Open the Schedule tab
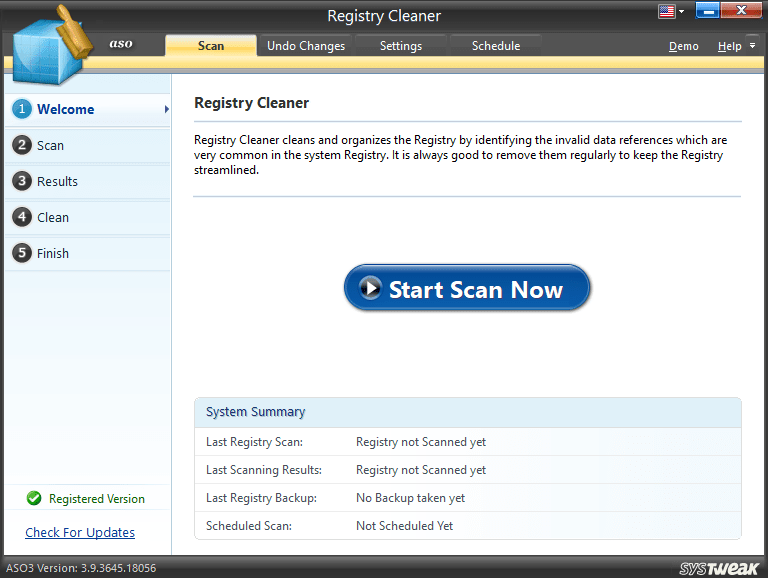 pyautogui.click(x=496, y=46)
